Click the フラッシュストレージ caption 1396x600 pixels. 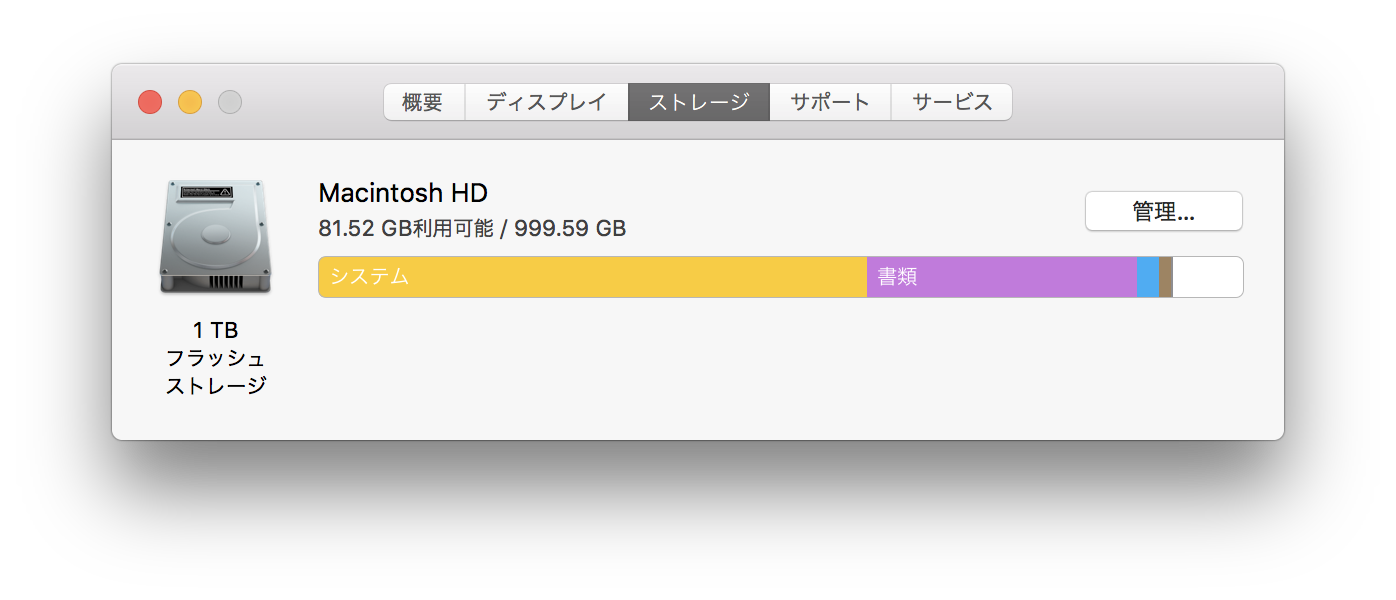pos(215,371)
